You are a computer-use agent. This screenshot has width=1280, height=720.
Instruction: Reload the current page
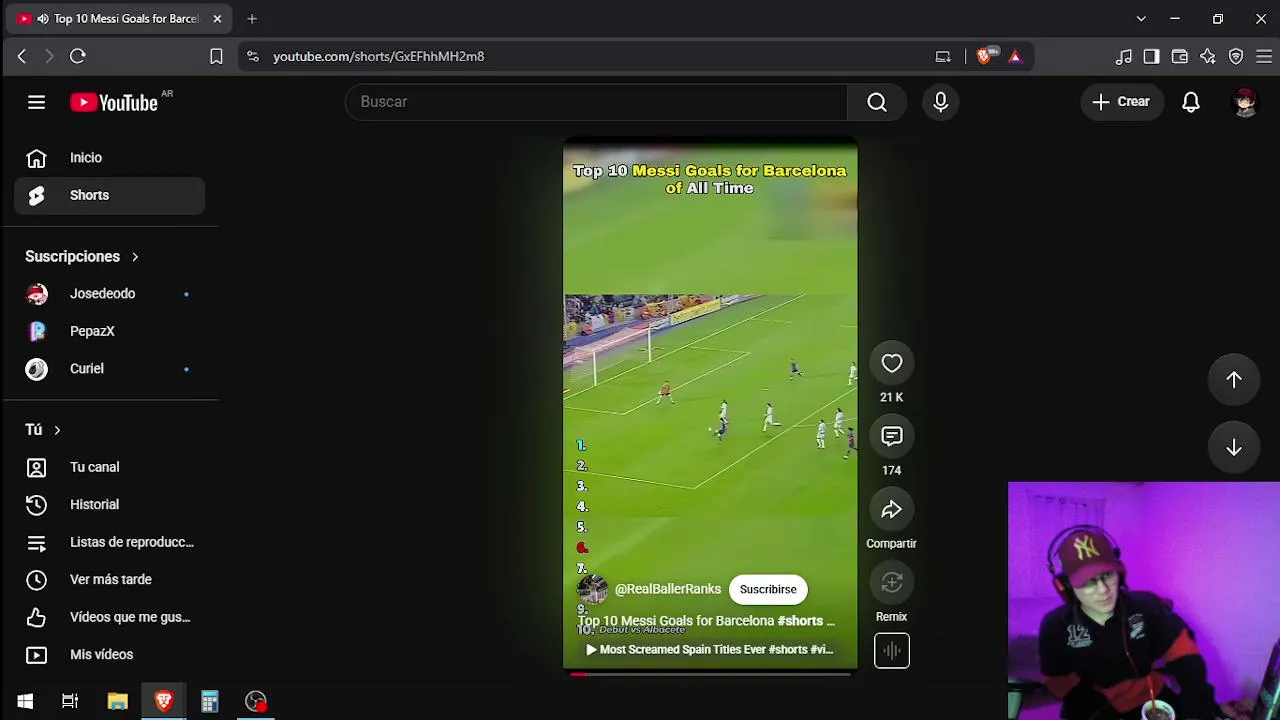point(77,56)
